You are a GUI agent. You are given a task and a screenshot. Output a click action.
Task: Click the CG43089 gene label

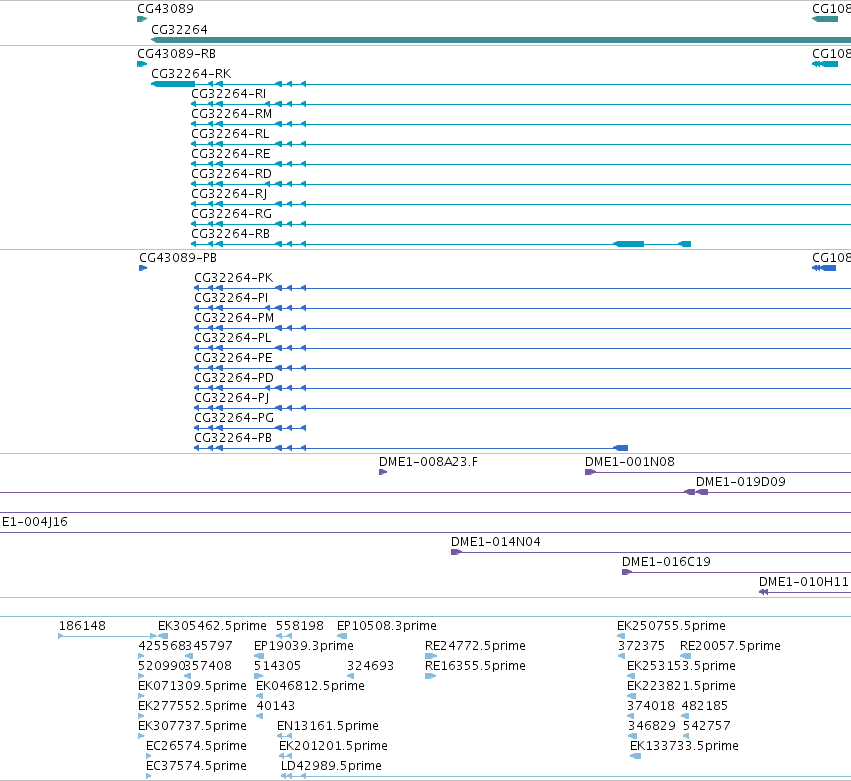tap(165, 9)
